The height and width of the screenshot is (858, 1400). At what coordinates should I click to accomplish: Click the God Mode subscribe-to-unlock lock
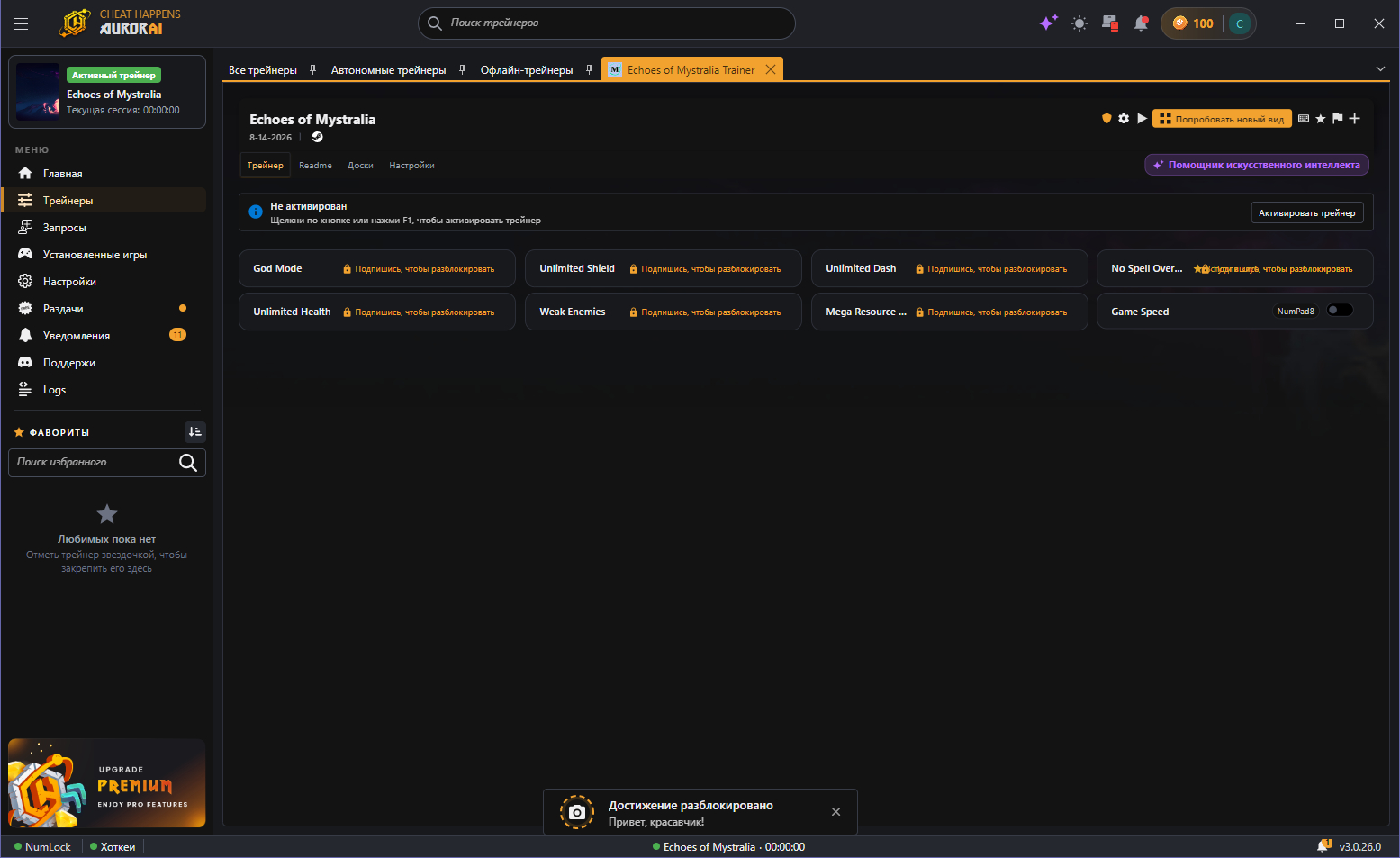419,269
